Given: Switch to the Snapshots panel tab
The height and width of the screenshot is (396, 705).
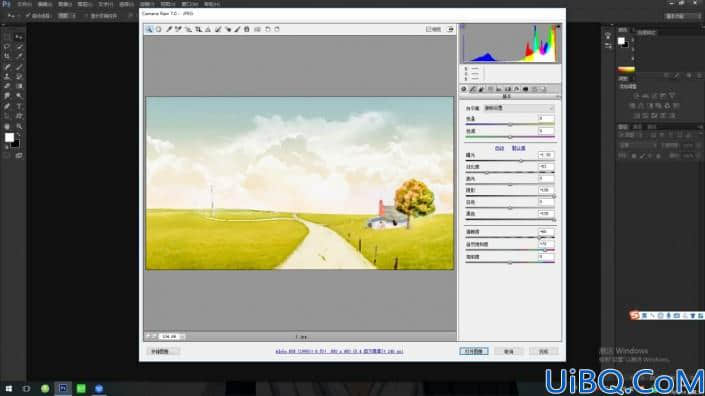Looking at the screenshot, I should pyautogui.click(x=543, y=89).
